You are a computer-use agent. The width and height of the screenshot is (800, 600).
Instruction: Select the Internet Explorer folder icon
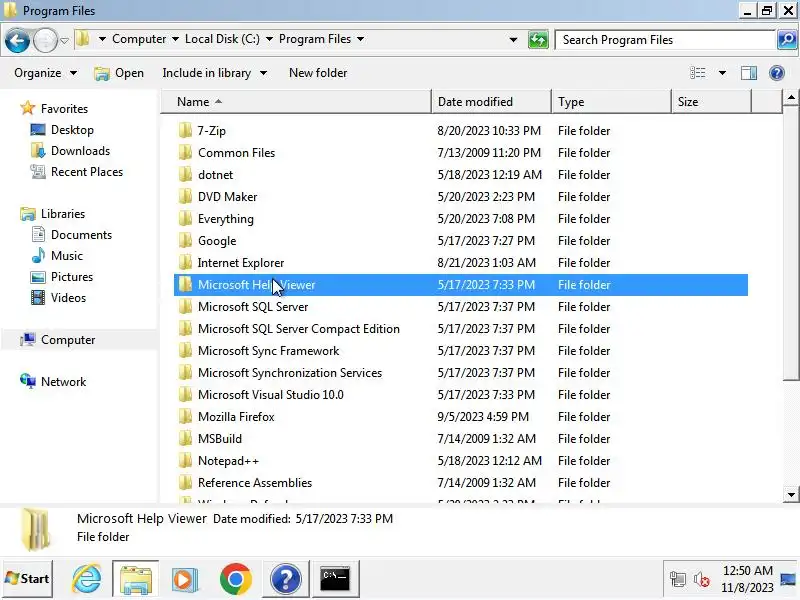(186, 262)
